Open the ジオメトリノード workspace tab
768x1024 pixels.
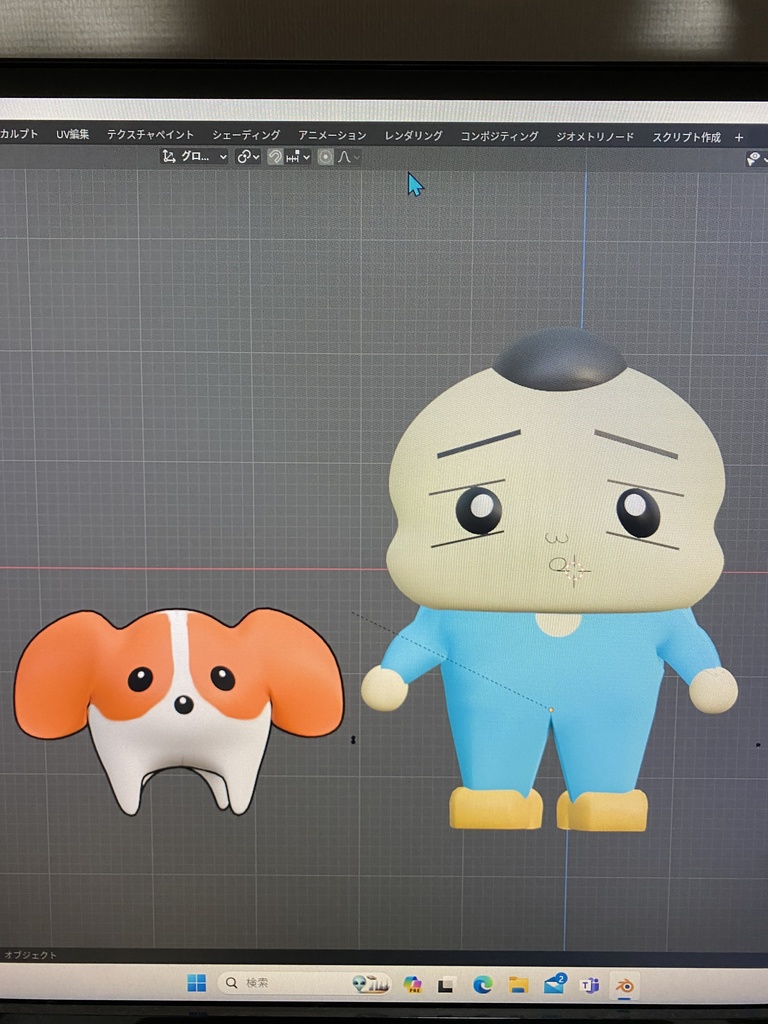point(595,136)
